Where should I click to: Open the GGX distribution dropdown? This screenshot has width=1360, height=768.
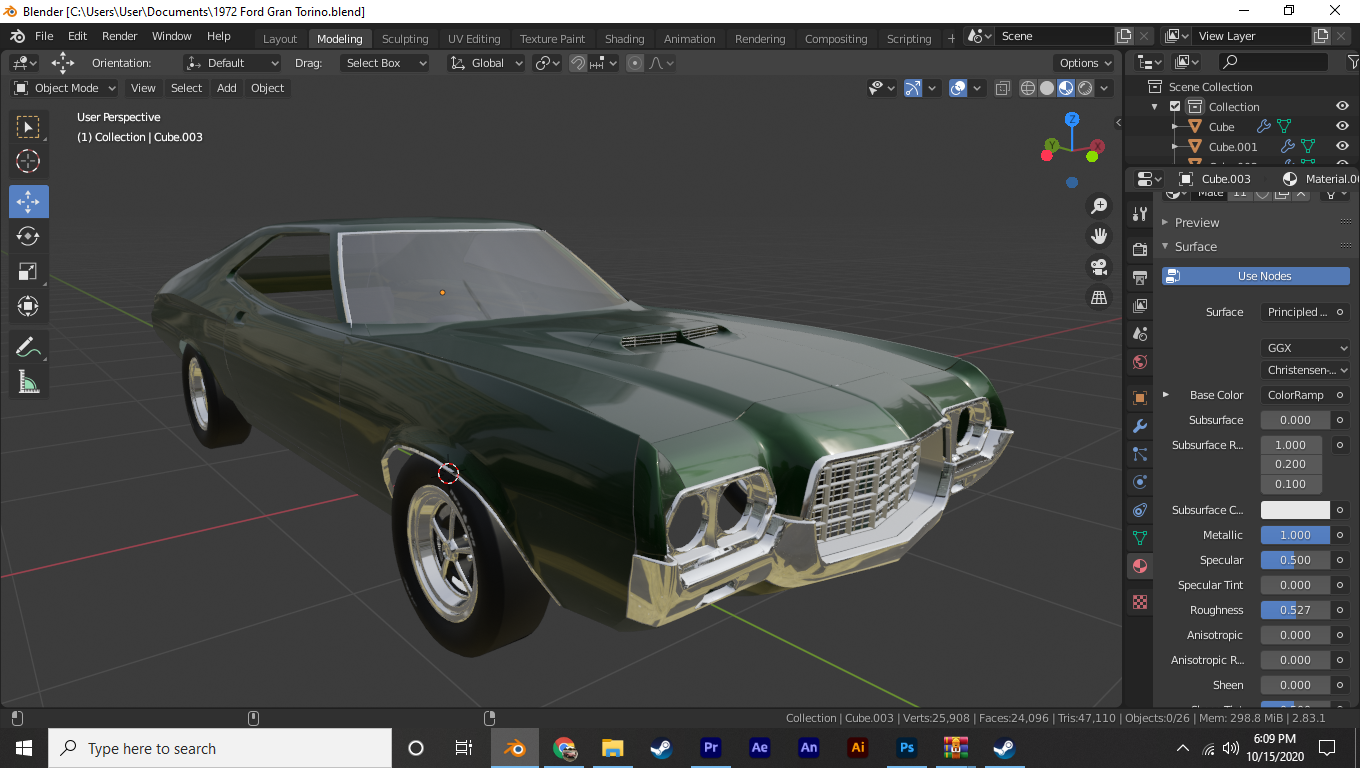pyautogui.click(x=1305, y=348)
